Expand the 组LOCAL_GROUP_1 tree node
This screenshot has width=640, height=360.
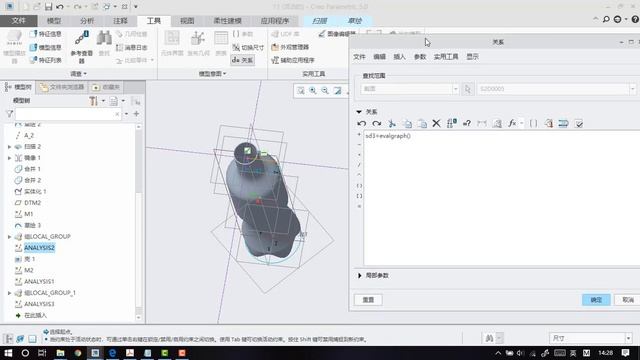[x=9, y=293]
